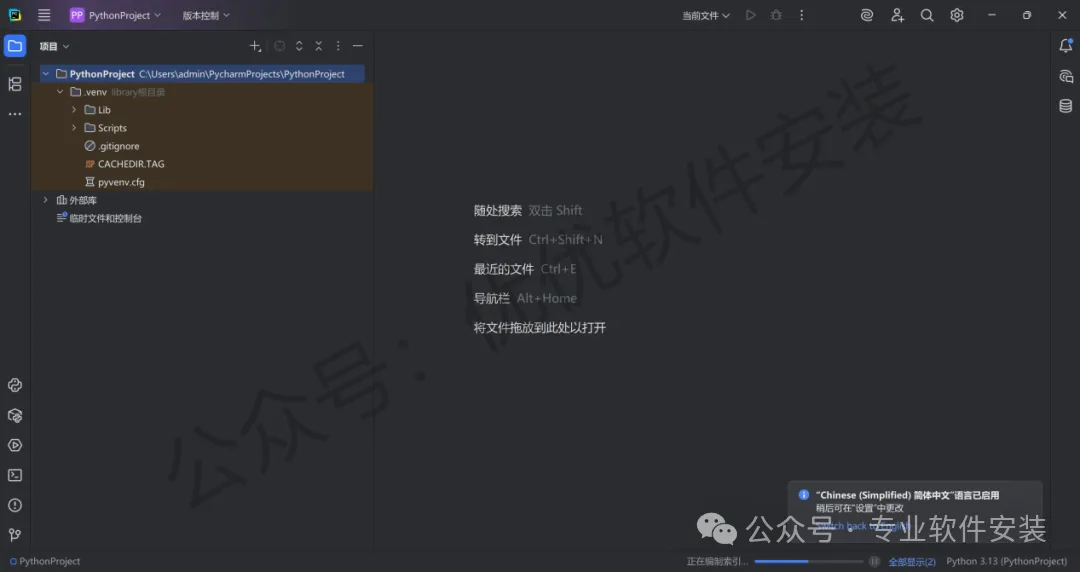Open the 版本控制 dropdown

[206, 15]
